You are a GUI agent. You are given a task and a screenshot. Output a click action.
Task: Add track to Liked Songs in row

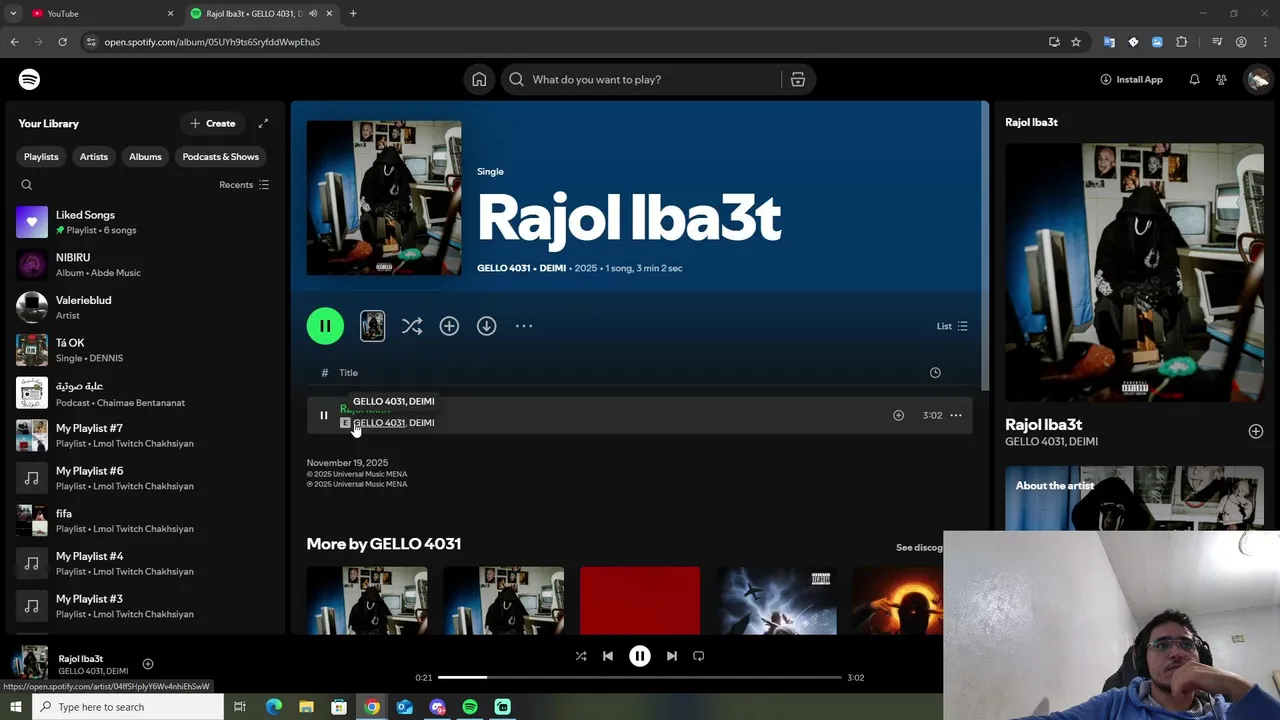898,415
